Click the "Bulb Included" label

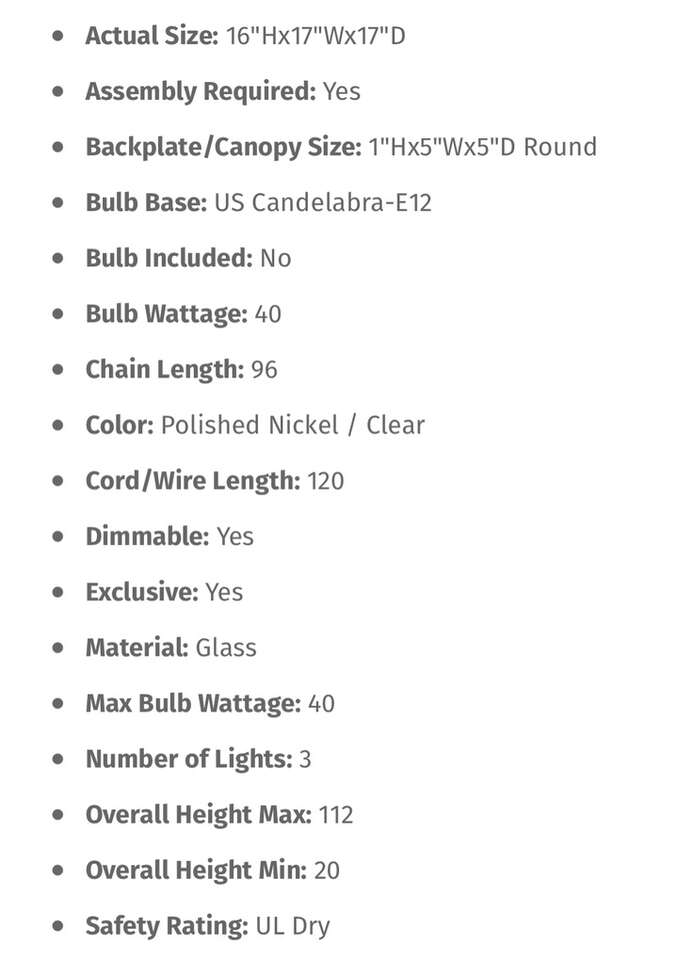point(168,258)
